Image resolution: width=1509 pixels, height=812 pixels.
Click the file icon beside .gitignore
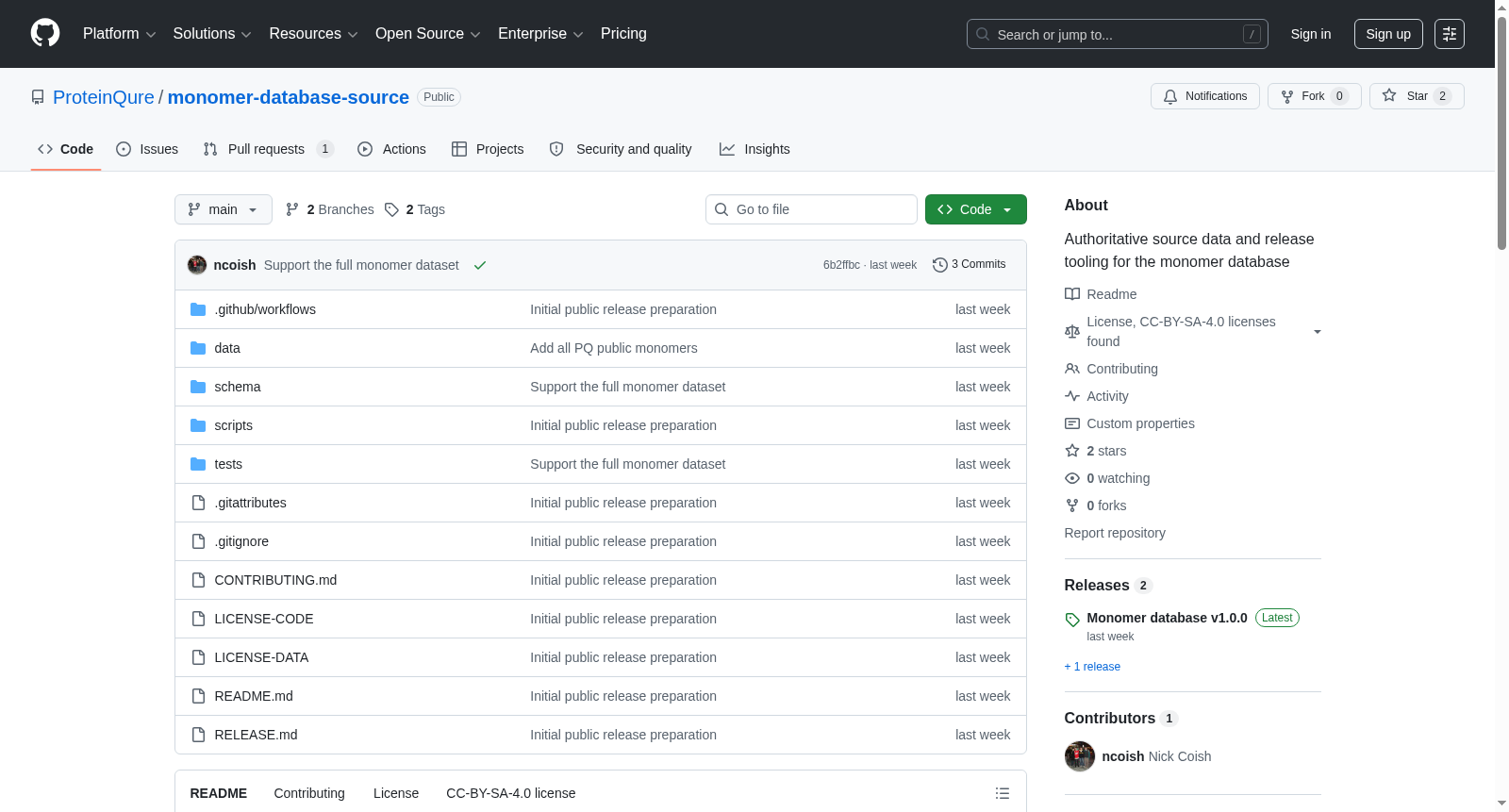(x=198, y=541)
